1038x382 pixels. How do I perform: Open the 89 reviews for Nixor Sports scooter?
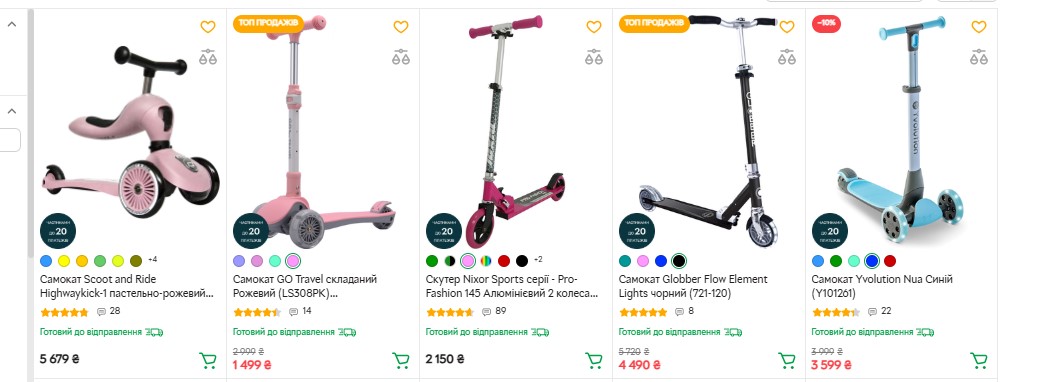494,311
